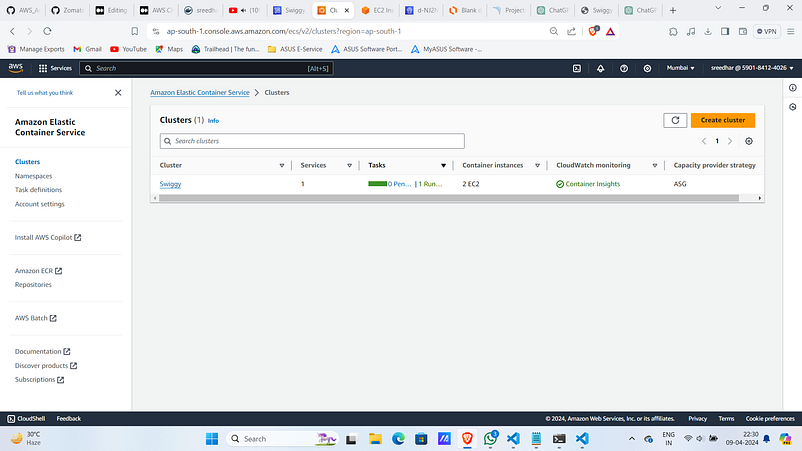Bookmark this page with the bookmark icon
This screenshot has width=802, height=451.
coord(135,31)
